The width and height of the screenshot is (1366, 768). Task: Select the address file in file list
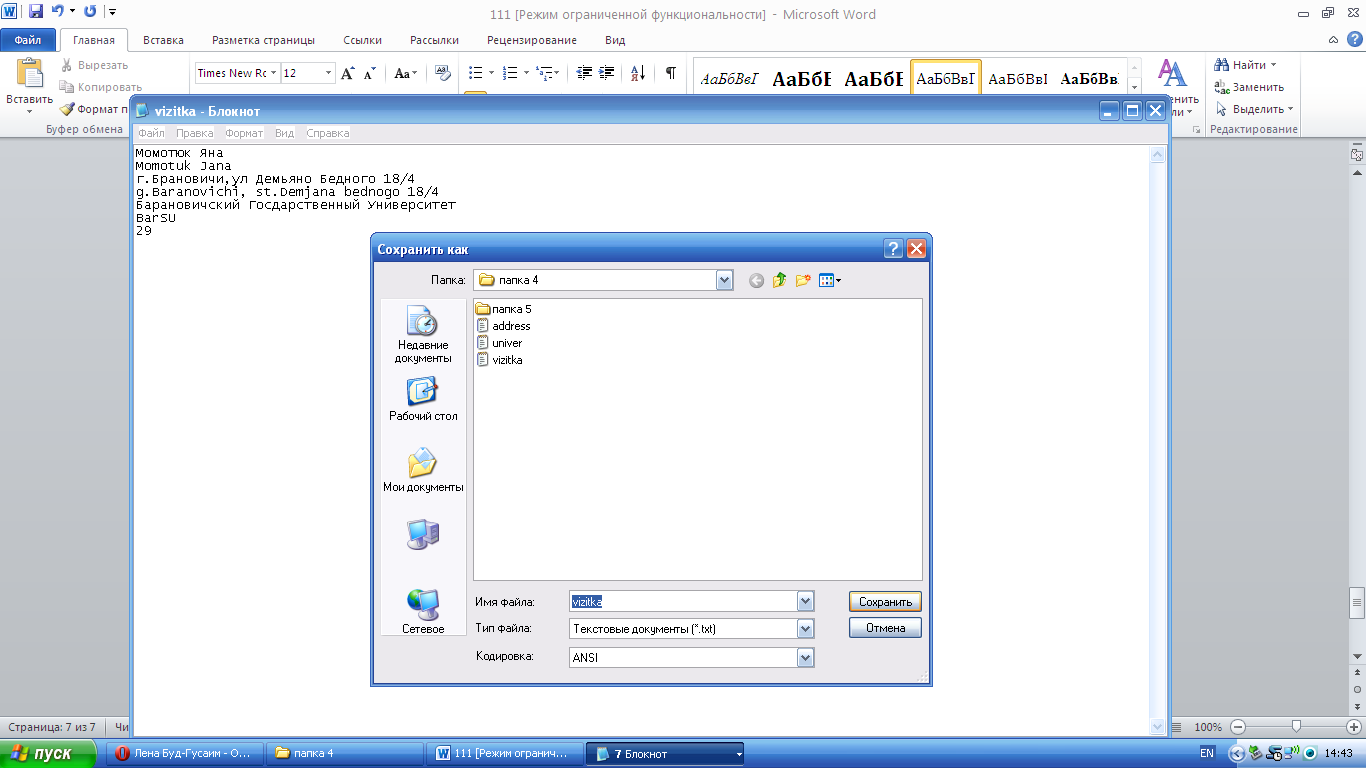pyautogui.click(x=503, y=326)
